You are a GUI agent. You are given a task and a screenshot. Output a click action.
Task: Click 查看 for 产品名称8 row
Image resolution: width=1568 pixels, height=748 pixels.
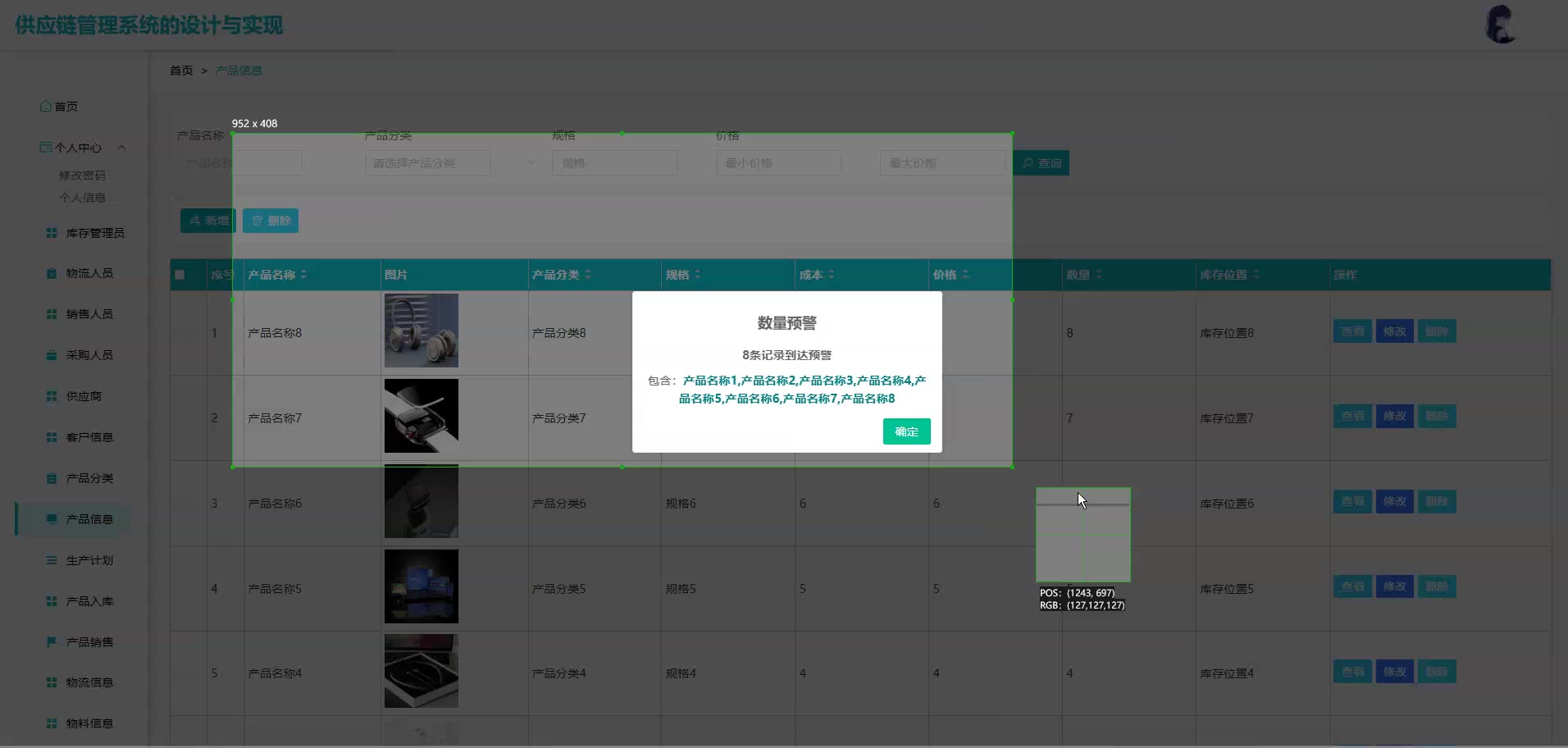[1352, 331]
